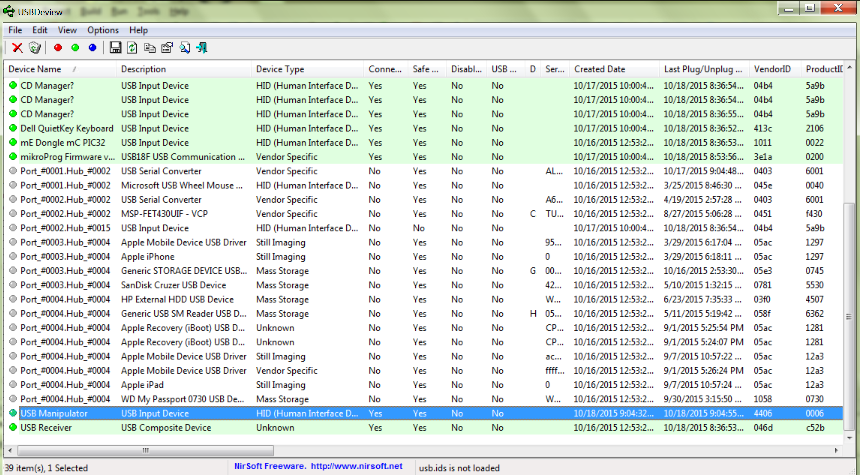Open the Properties toolbar icon
Screen dimensions: 860x475
(x=167, y=48)
